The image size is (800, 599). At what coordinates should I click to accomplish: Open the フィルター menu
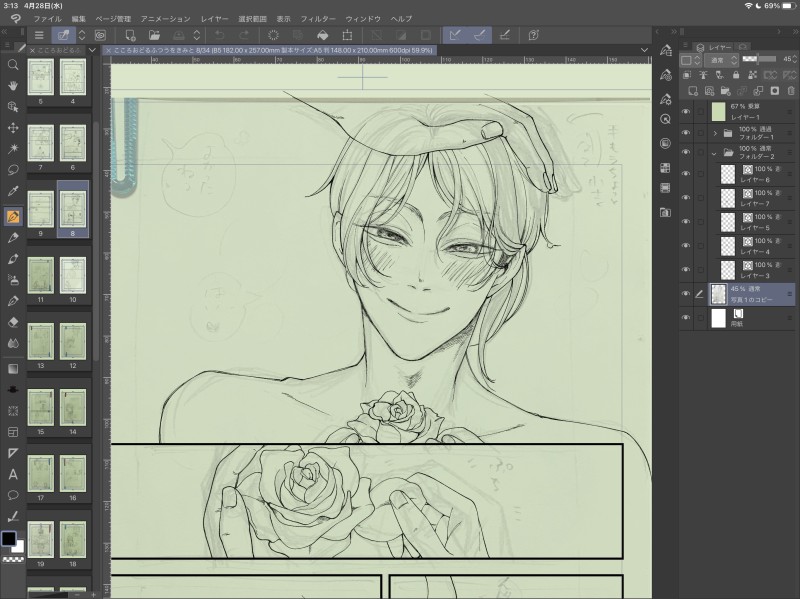[x=318, y=19]
